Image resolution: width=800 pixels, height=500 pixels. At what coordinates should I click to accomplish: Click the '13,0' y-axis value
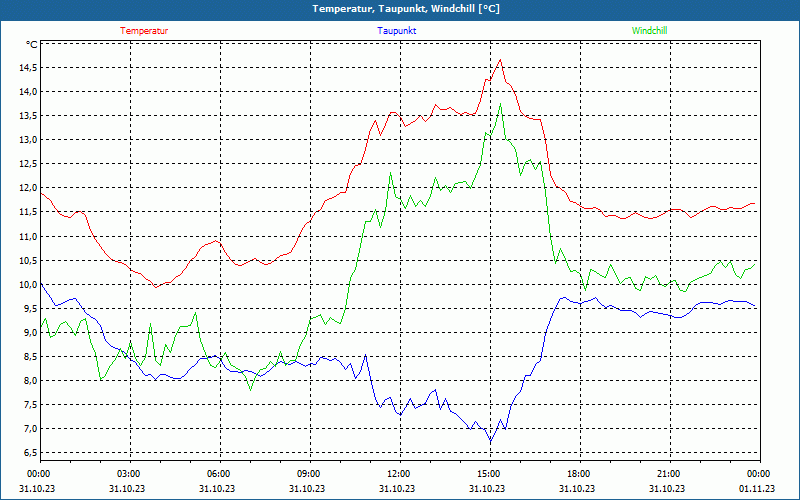[29, 140]
